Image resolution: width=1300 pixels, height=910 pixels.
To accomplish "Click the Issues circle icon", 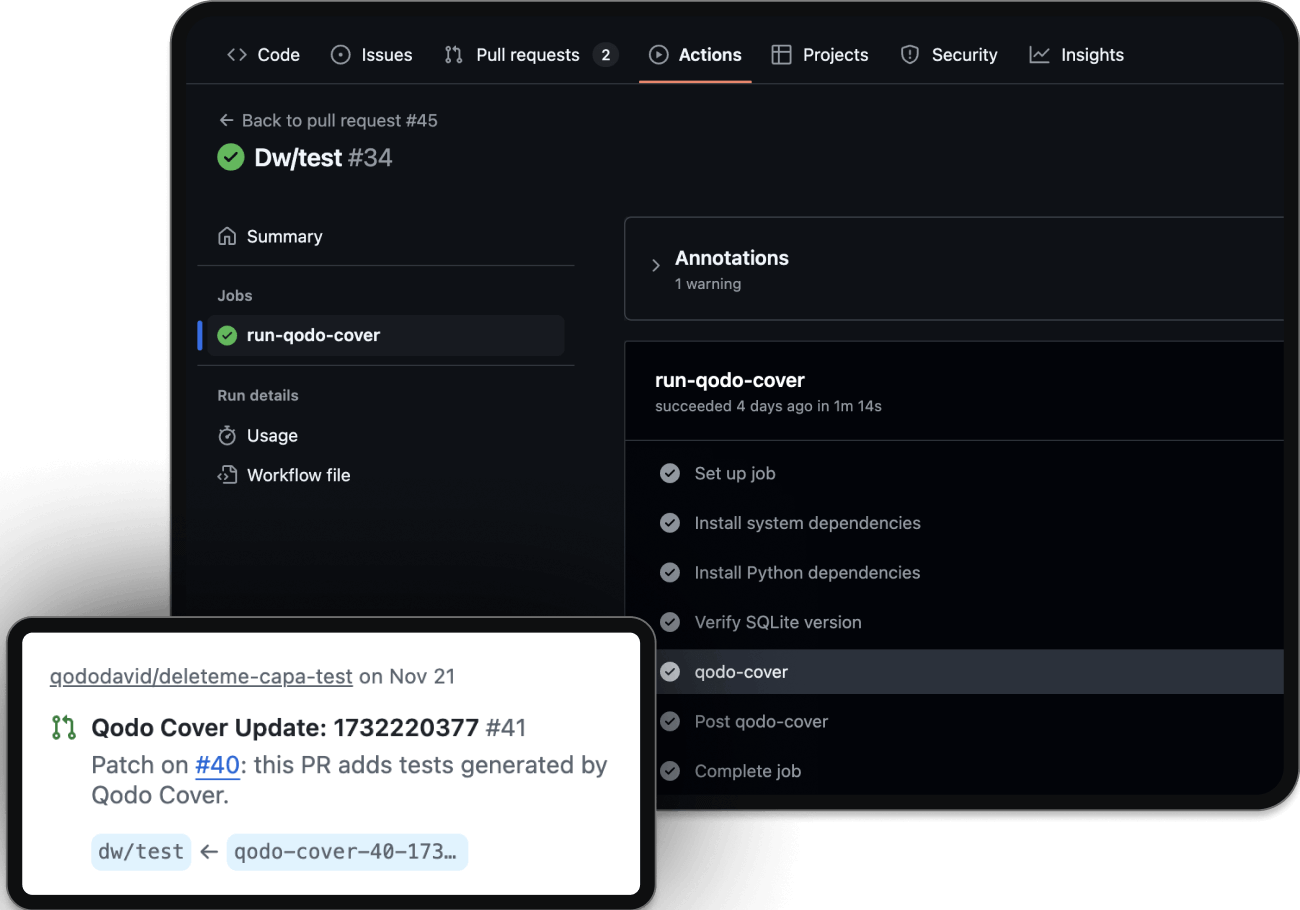I will [341, 55].
